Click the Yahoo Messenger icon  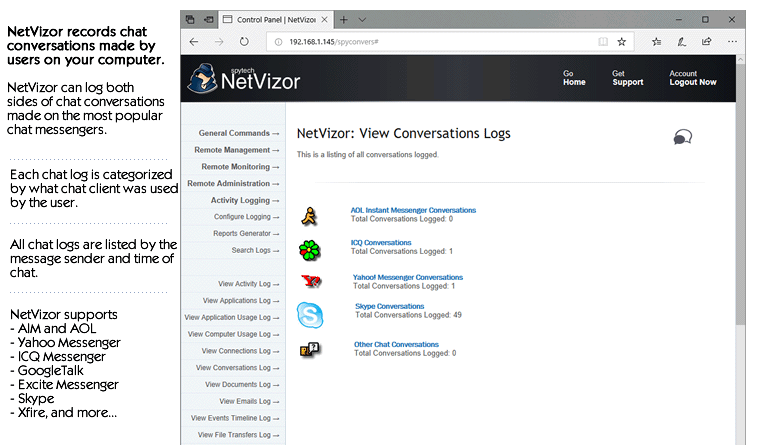coord(311,280)
